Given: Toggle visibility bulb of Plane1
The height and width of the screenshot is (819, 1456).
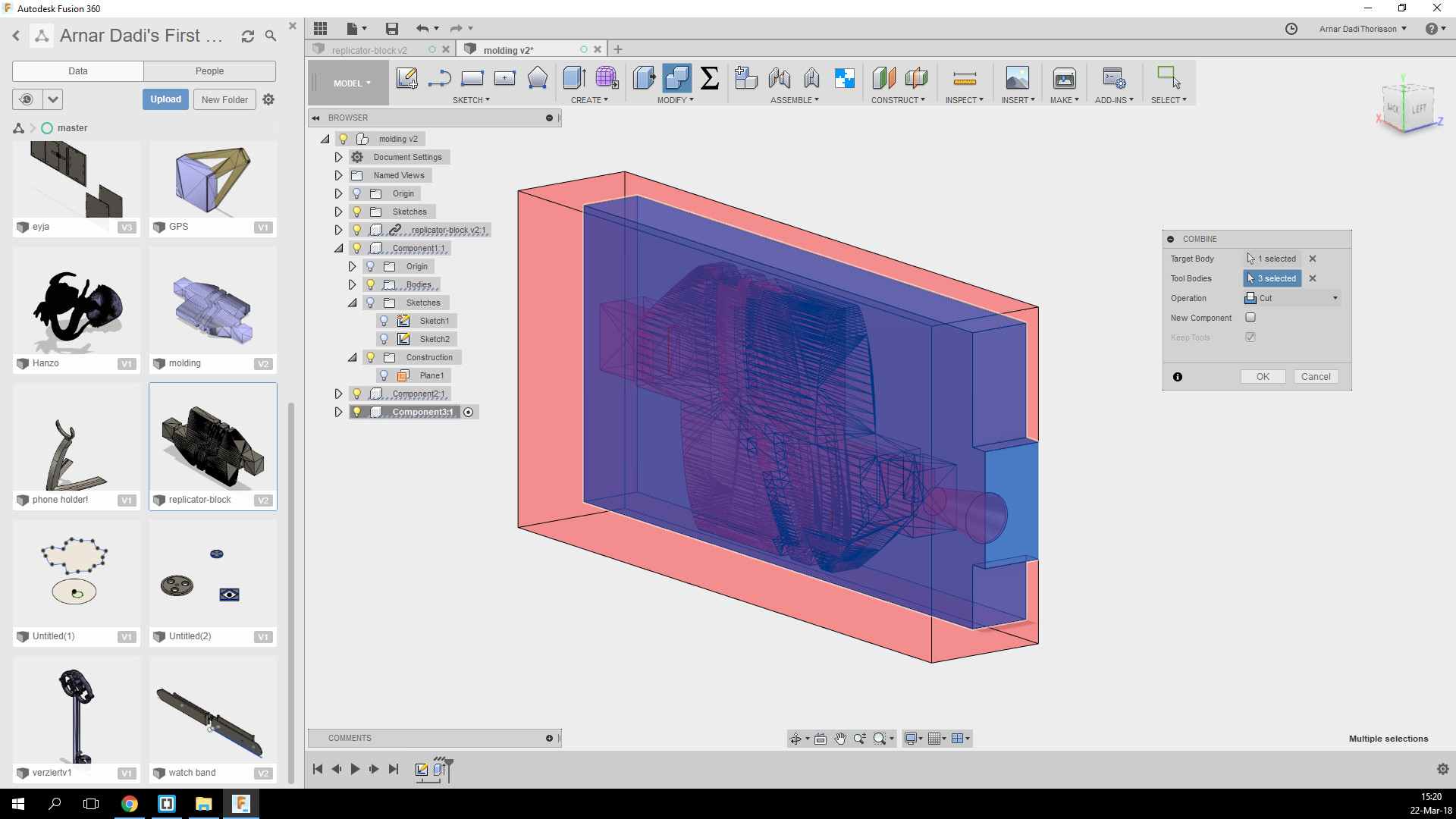Looking at the screenshot, I should tap(384, 375).
